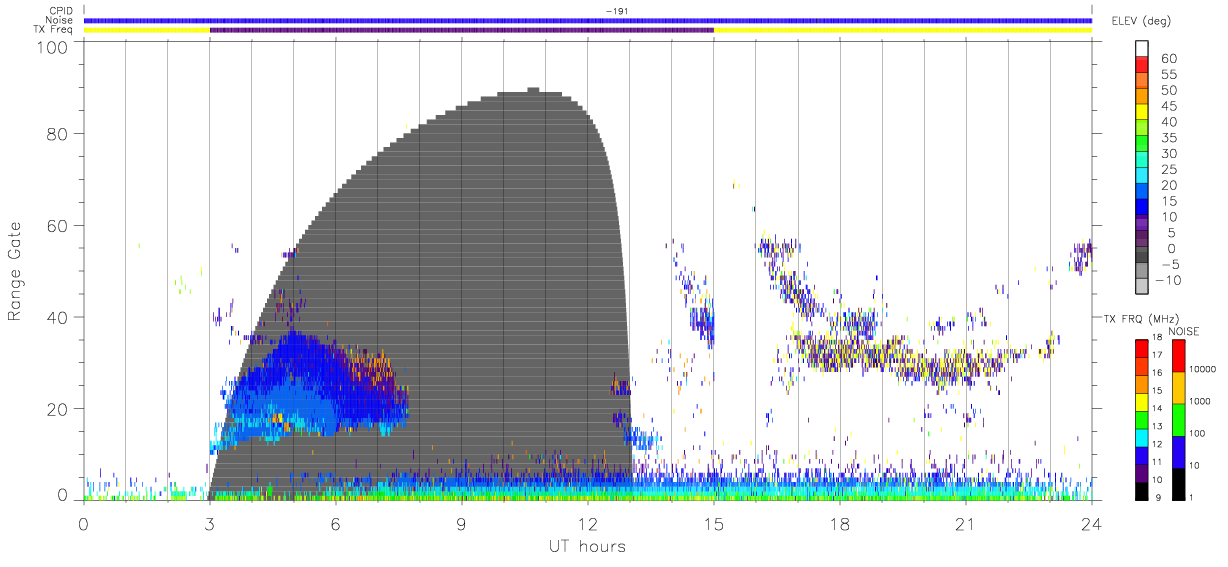
Task: Click the 18 tick on the UT hours axis
Action: [x=840, y=523]
